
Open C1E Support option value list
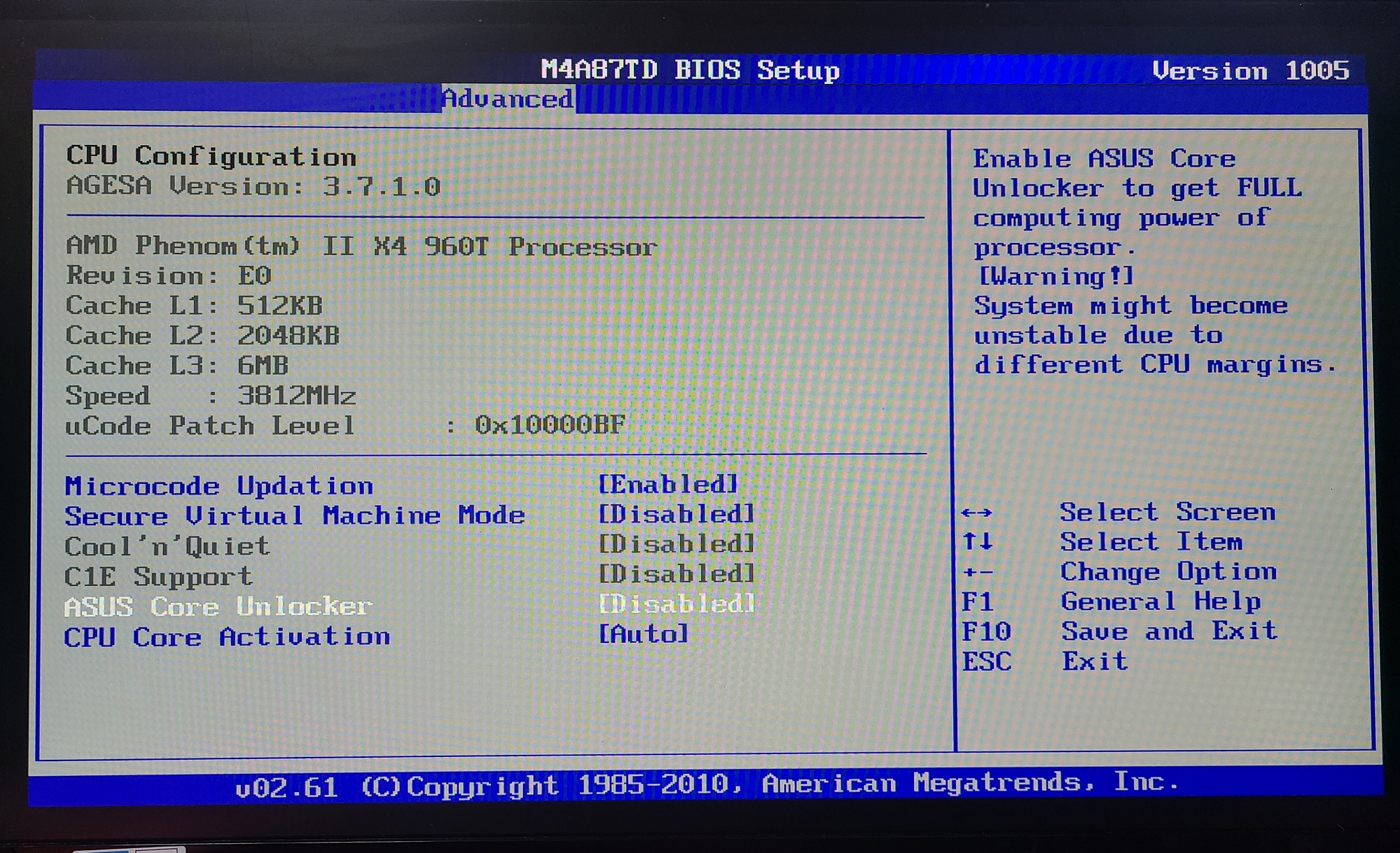[x=677, y=574]
